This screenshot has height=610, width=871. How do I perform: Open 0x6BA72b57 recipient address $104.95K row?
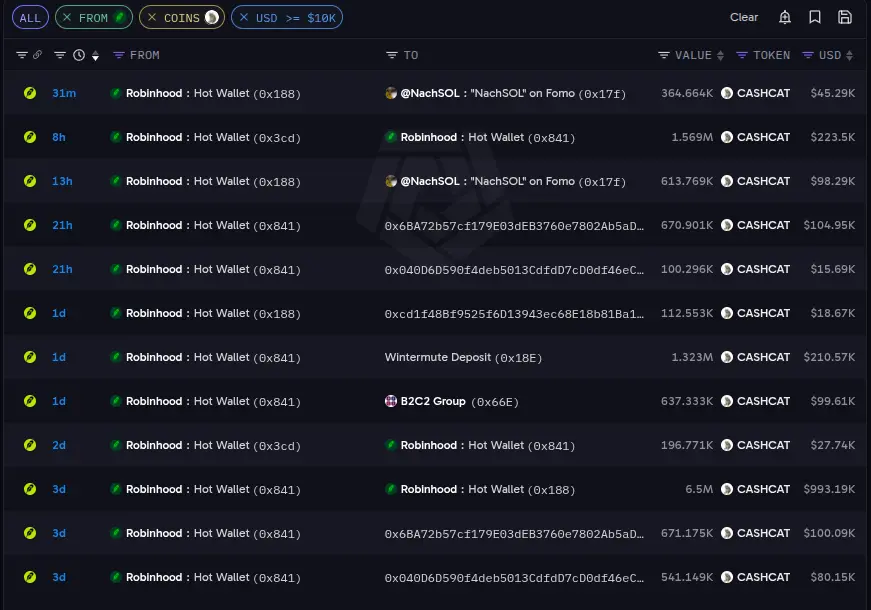point(514,226)
